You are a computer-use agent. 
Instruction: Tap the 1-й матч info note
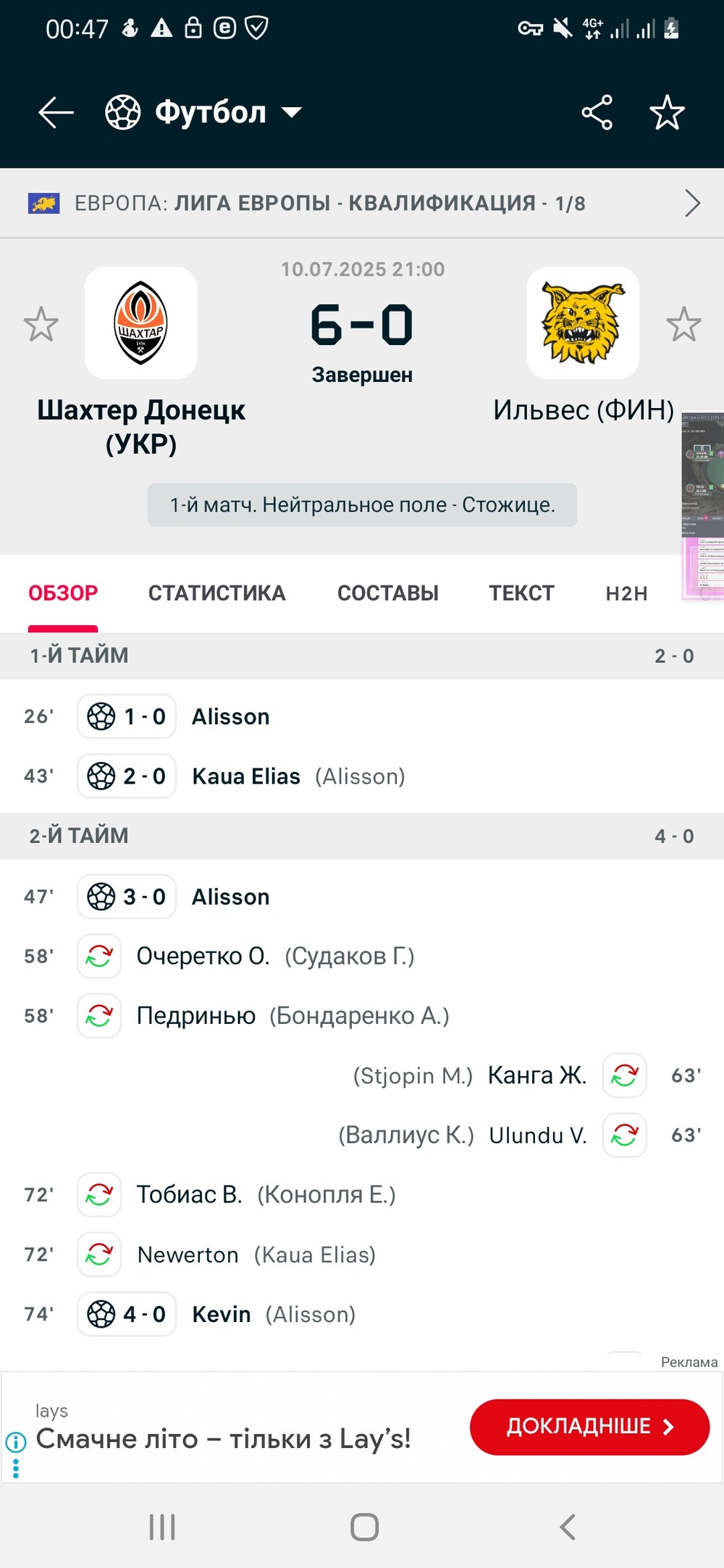pos(362,505)
